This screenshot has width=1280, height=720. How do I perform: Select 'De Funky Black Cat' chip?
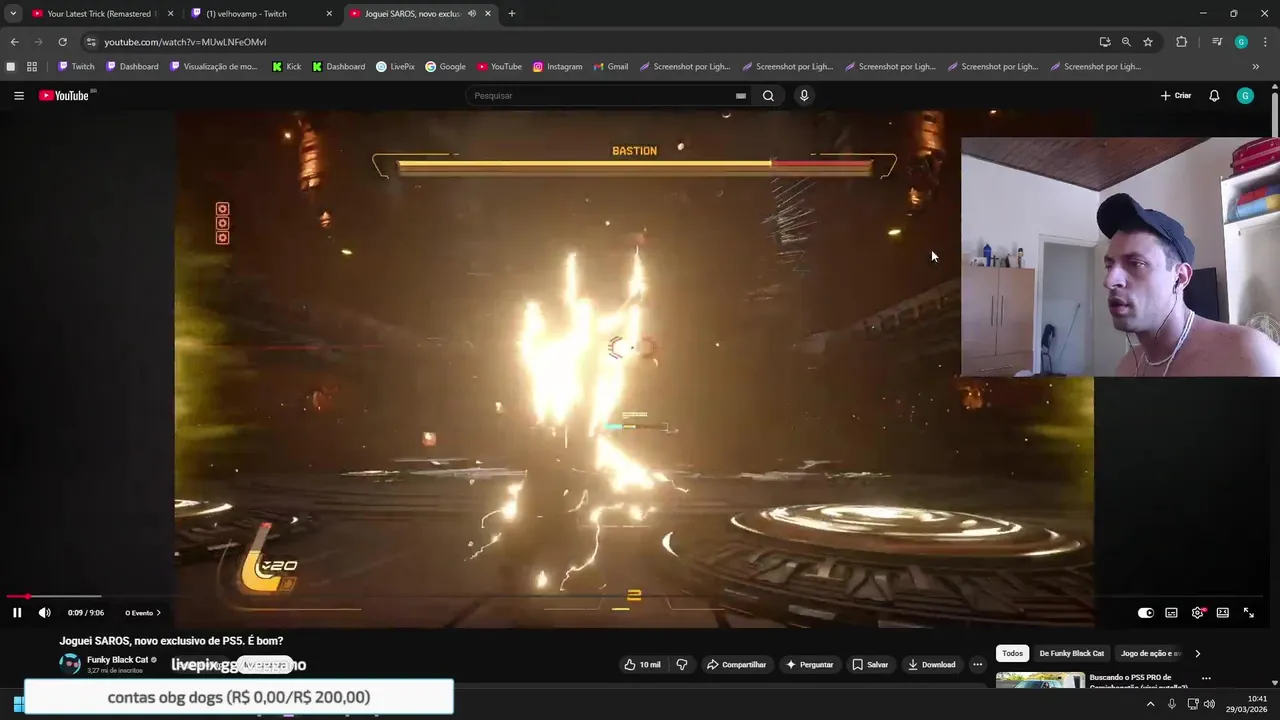pyautogui.click(x=1071, y=653)
